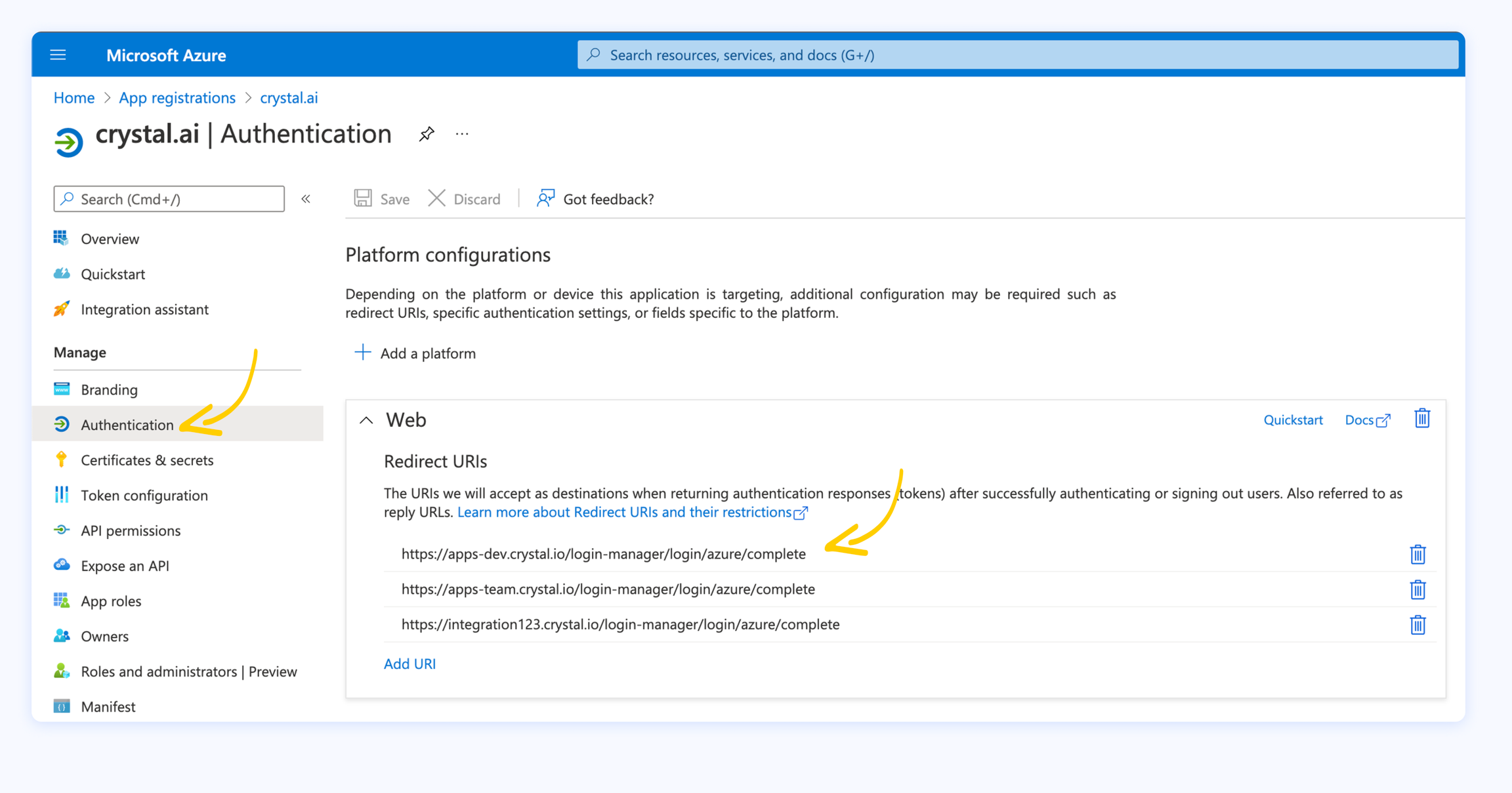Image resolution: width=1512 pixels, height=793 pixels.
Task: Go to App registrations breadcrumb
Action: pyautogui.click(x=177, y=98)
